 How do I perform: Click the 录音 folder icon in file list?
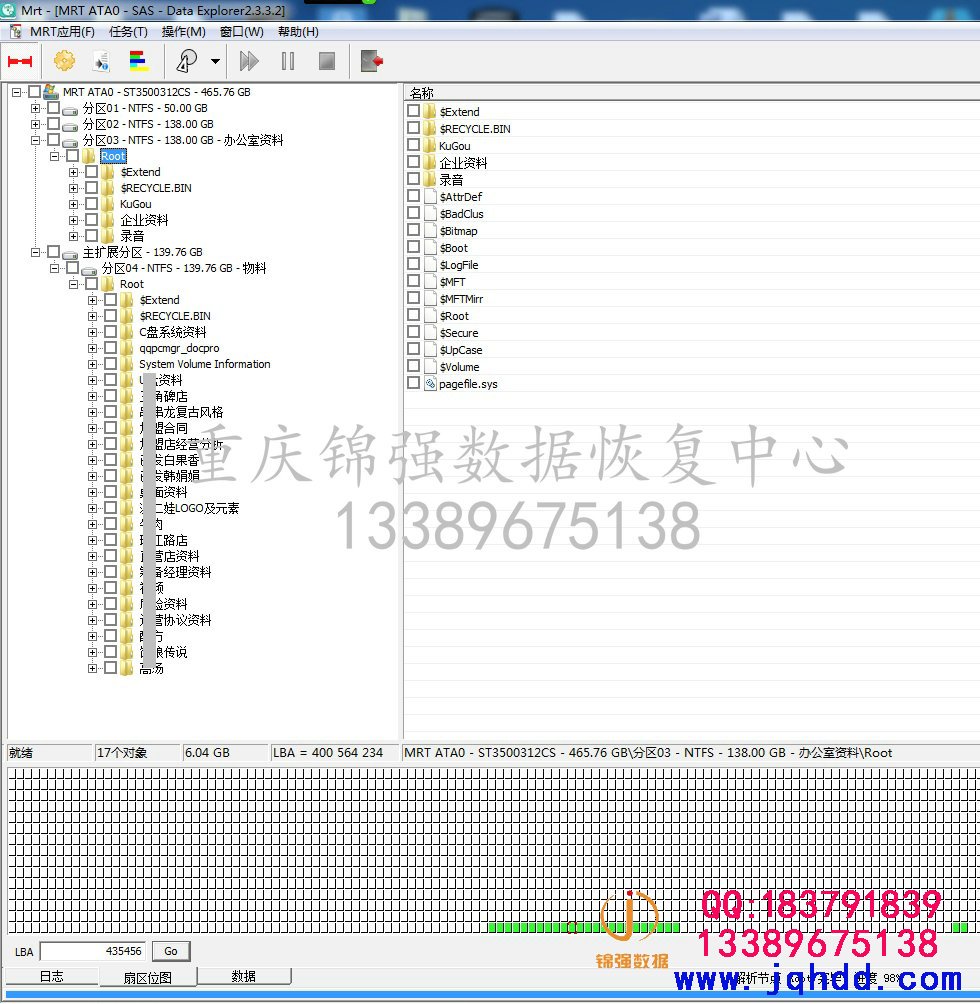click(x=430, y=179)
